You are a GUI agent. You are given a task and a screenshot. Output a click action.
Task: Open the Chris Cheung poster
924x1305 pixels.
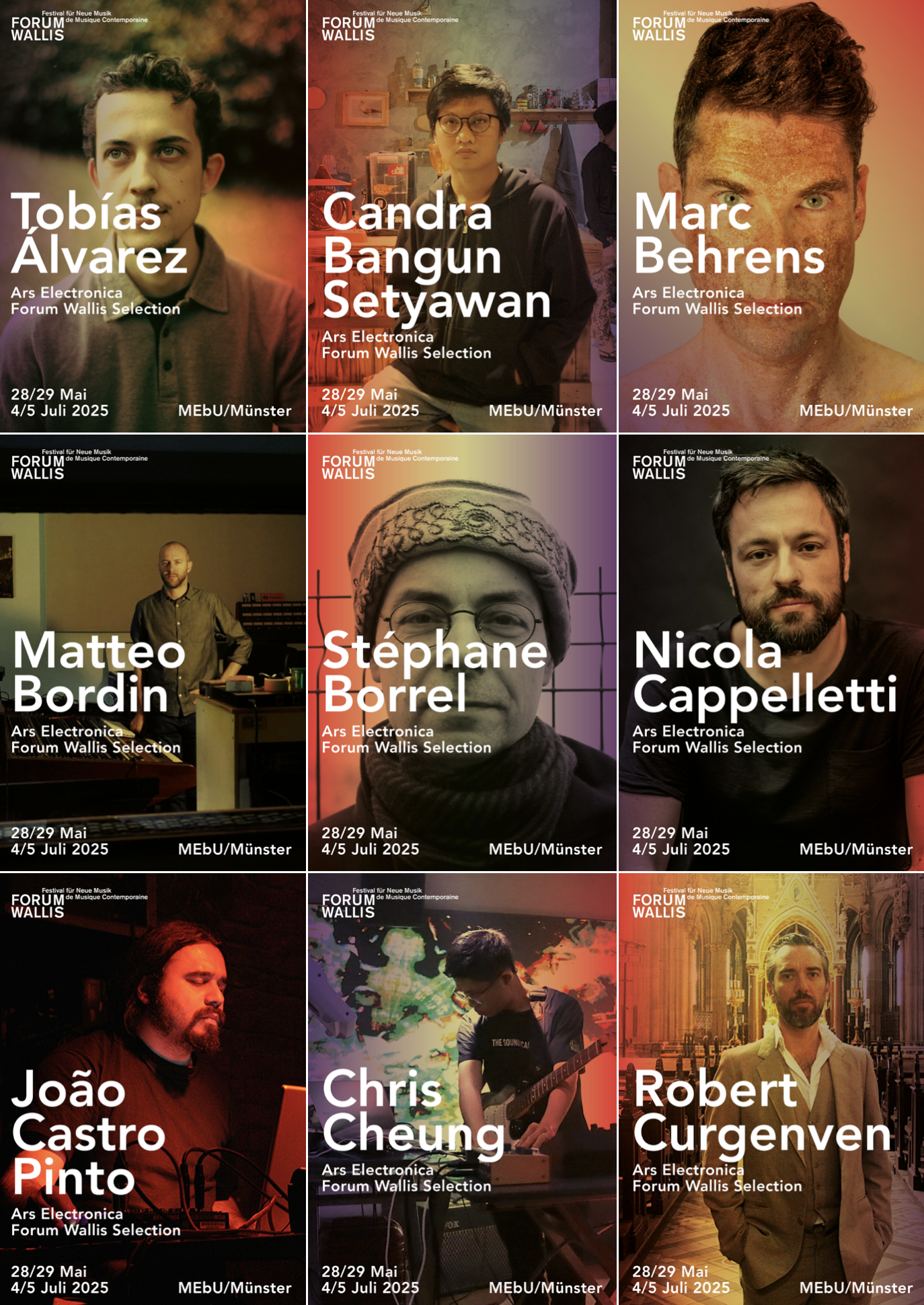[462, 1089]
